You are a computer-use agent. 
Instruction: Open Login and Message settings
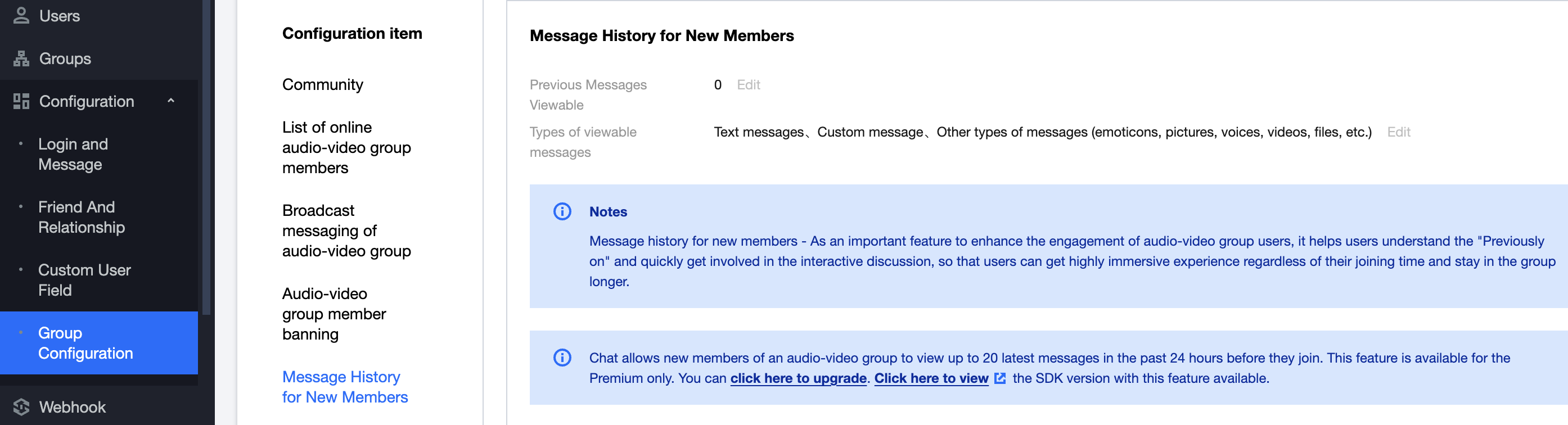tap(73, 154)
